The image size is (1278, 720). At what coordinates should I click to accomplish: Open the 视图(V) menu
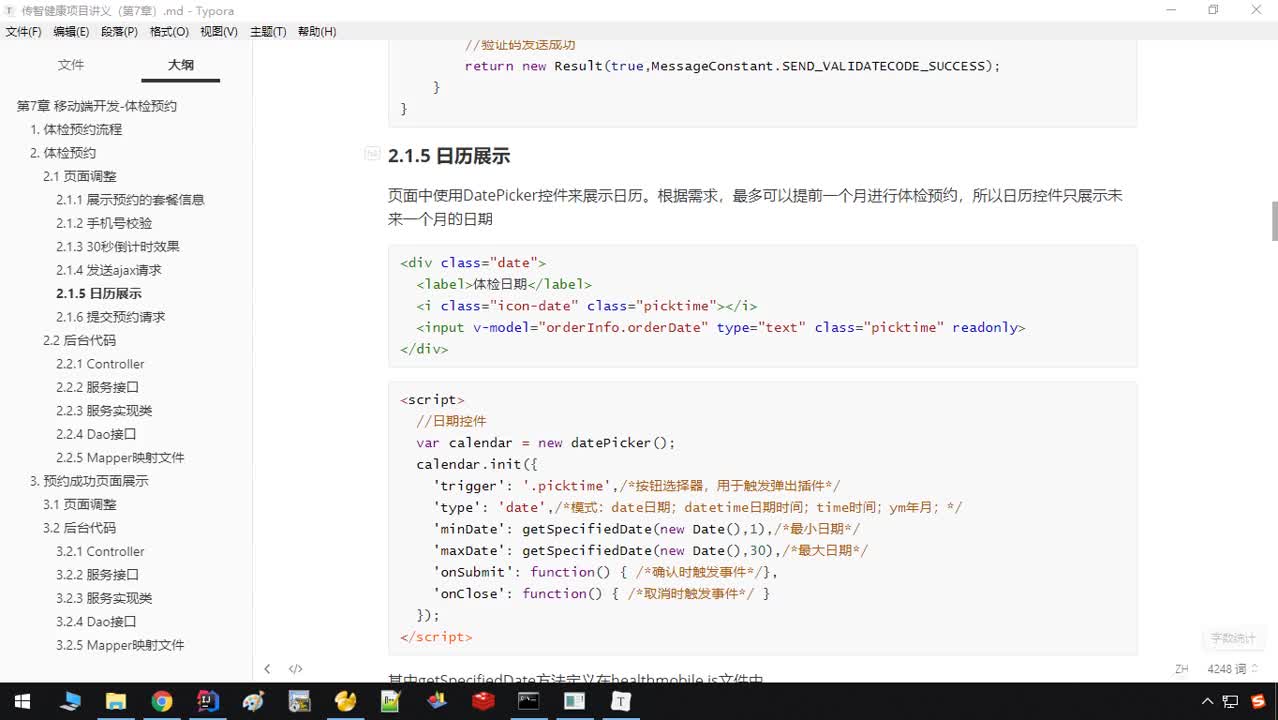click(x=219, y=32)
